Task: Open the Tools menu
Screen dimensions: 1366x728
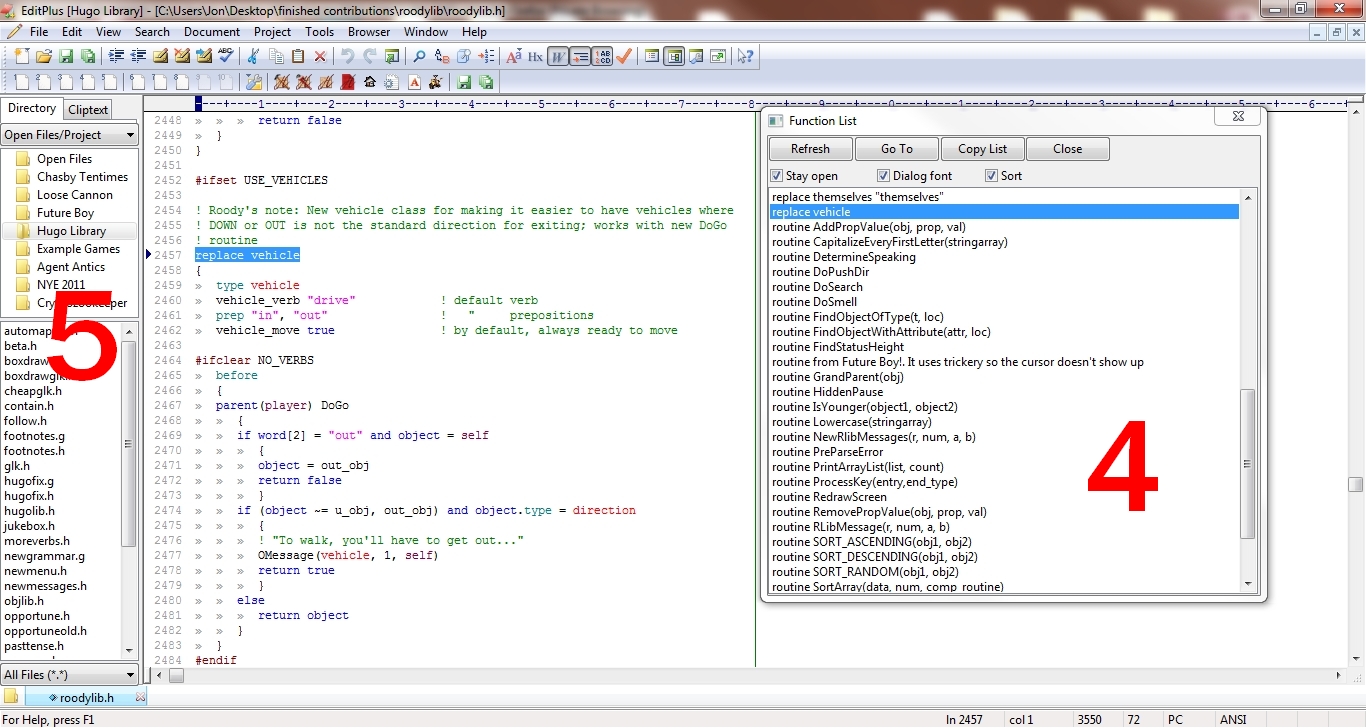Action: click(320, 32)
